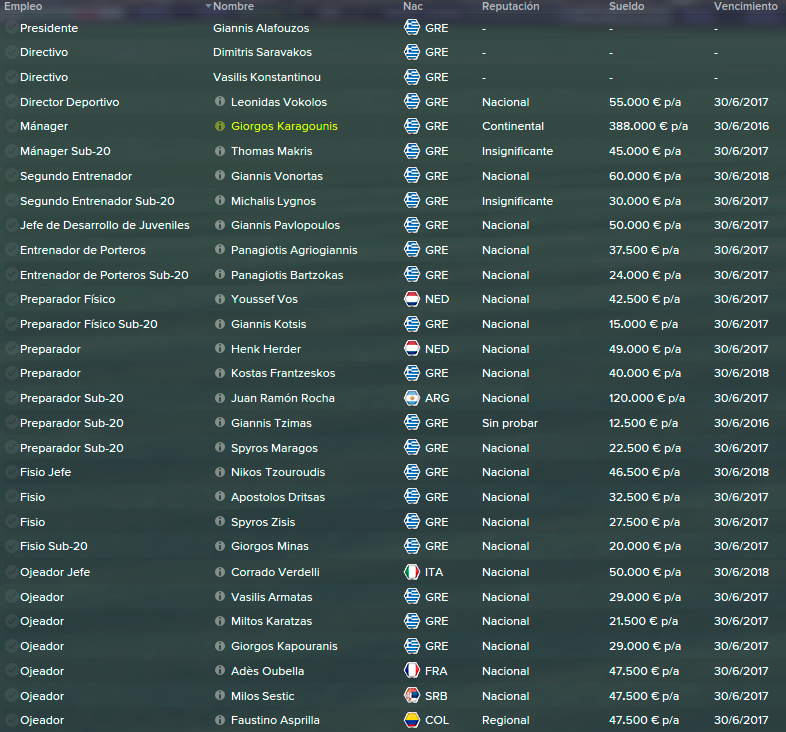Click Serbia flag in Milos Sestic row
Screen dimensions: 786x732
coord(412,695)
